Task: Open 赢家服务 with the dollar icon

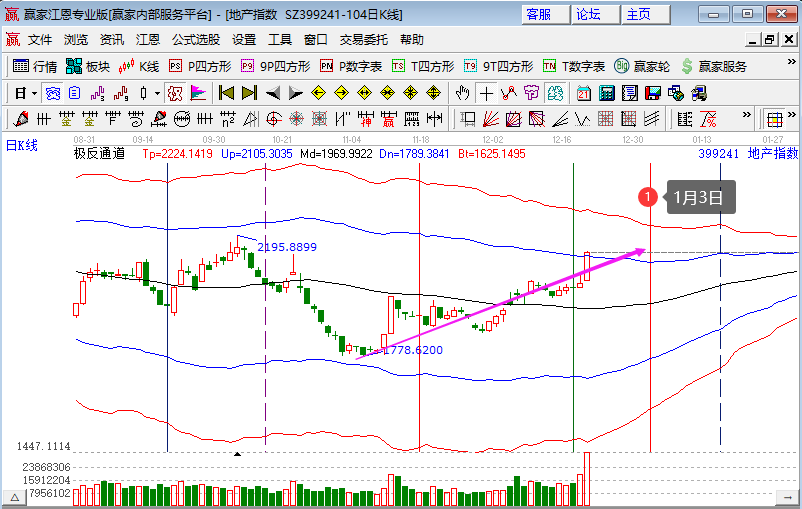Action: tap(714, 66)
